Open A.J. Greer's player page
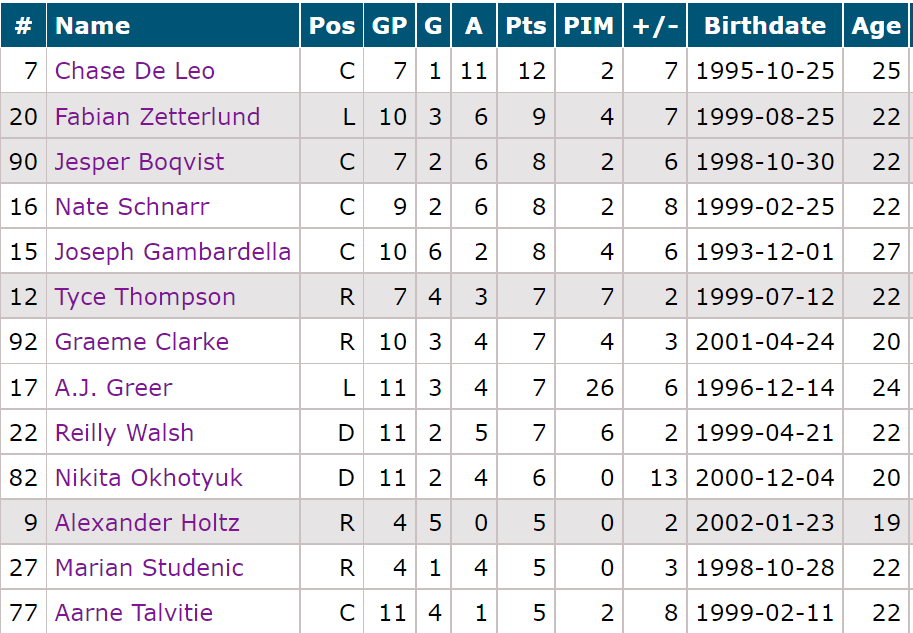913x633 pixels. 114,387
